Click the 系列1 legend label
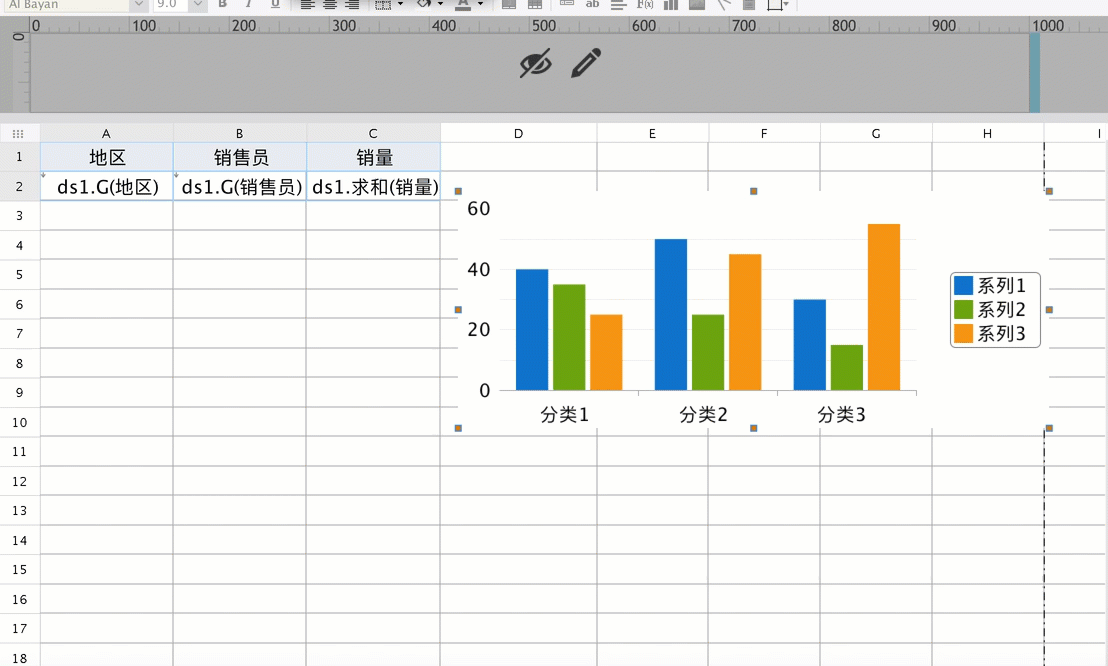Viewport: 1108px width, 666px height. [x=1001, y=286]
